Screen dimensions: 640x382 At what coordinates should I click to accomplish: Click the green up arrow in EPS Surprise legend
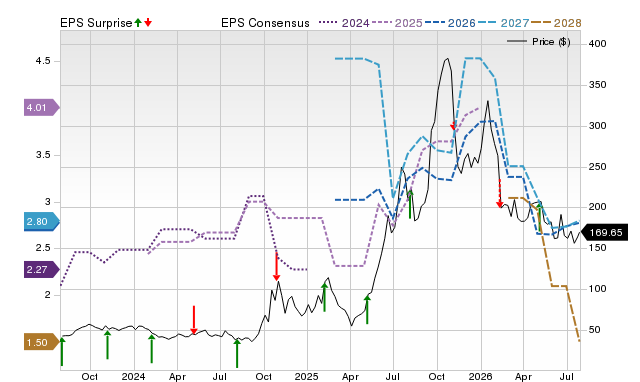pyautogui.click(x=138, y=22)
